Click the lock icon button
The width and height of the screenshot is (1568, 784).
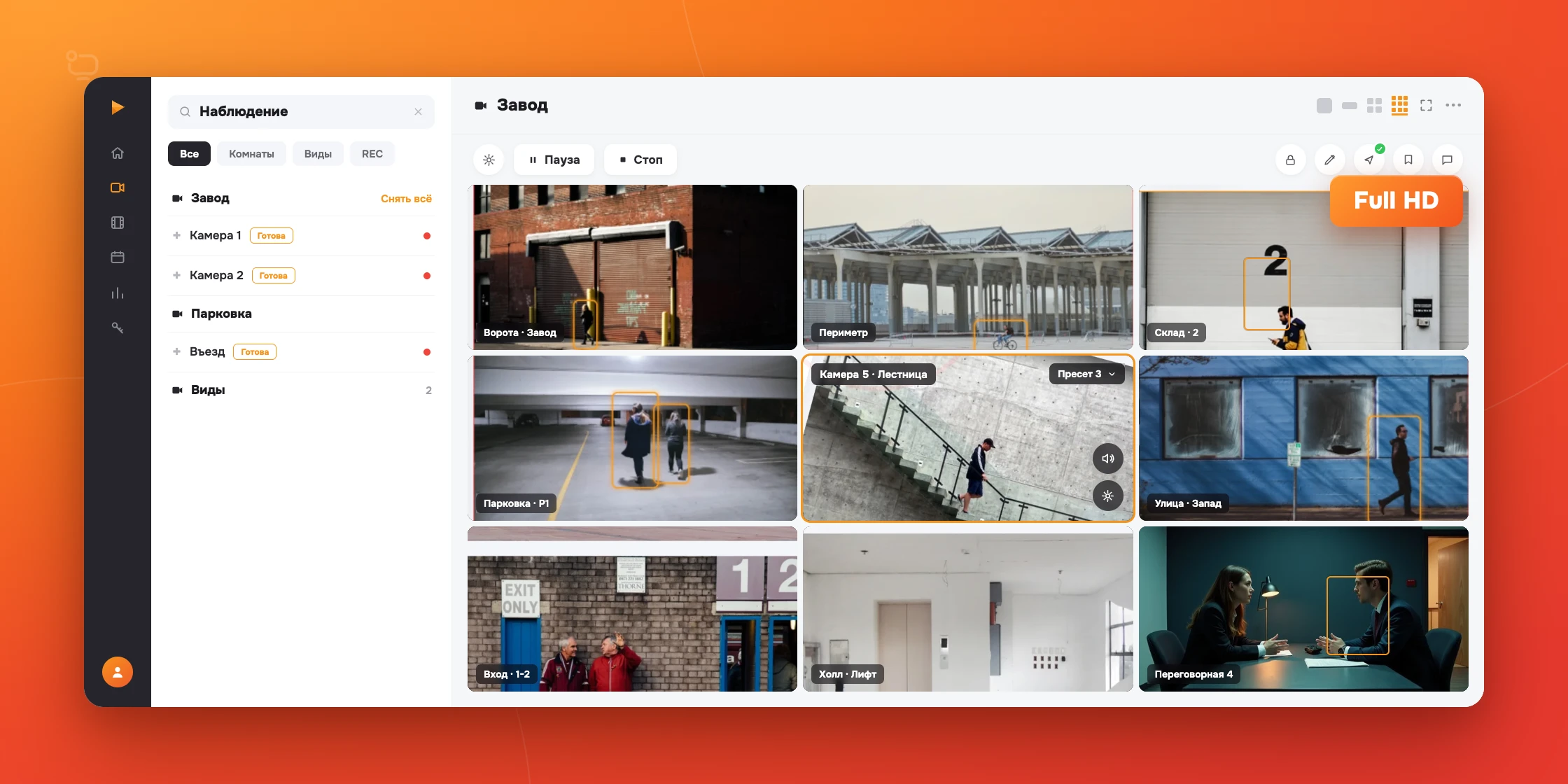(1290, 160)
